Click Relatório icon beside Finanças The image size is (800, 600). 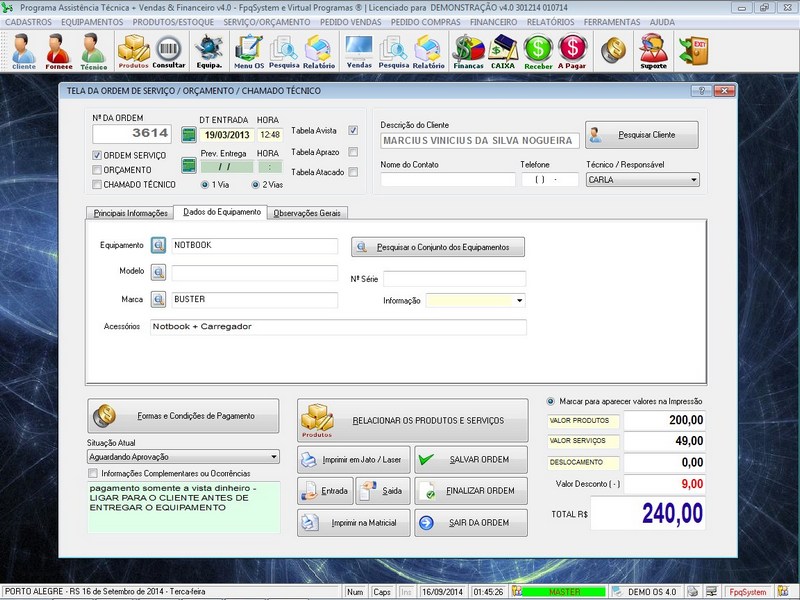click(428, 51)
